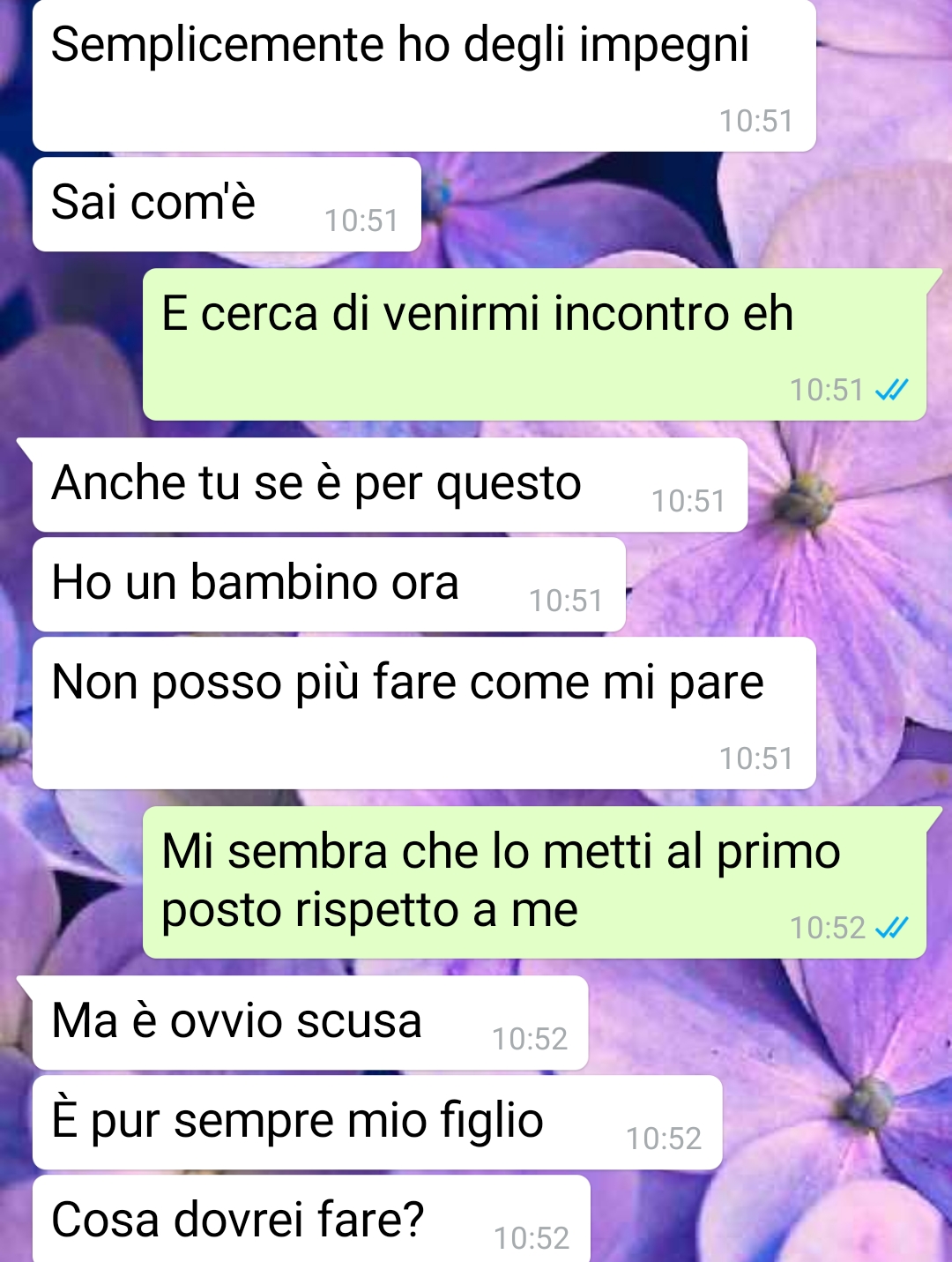952x1262 pixels.
Task: Click read receipt on 'venirmi incontro' message
Action: (x=891, y=390)
